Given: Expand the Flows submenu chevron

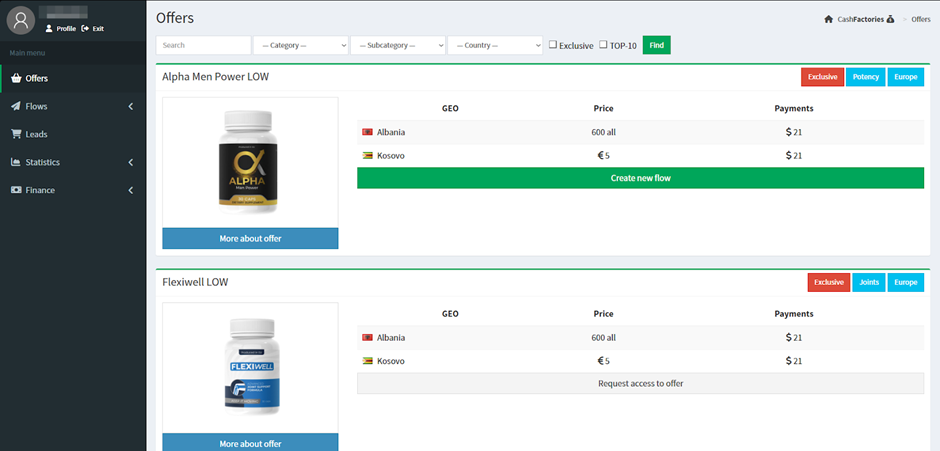Looking at the screenshot, I should point(131,106).
